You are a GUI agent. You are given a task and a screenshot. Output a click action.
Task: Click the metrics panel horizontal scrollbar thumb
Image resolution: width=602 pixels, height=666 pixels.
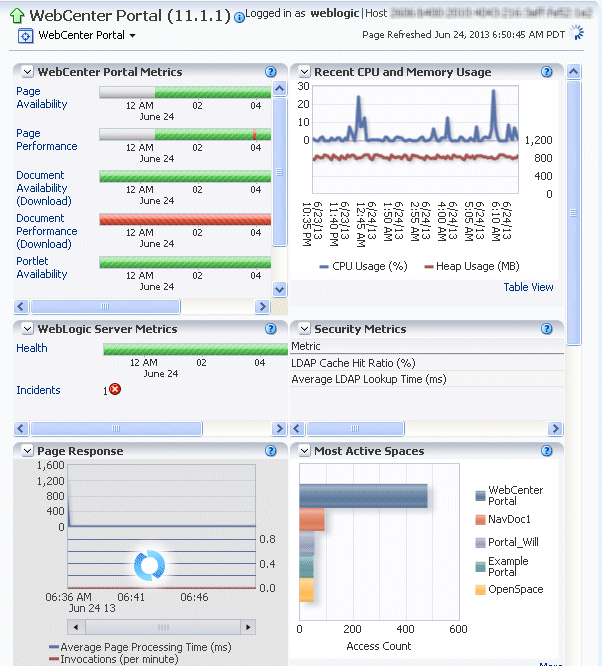click(x=105, y=307)
